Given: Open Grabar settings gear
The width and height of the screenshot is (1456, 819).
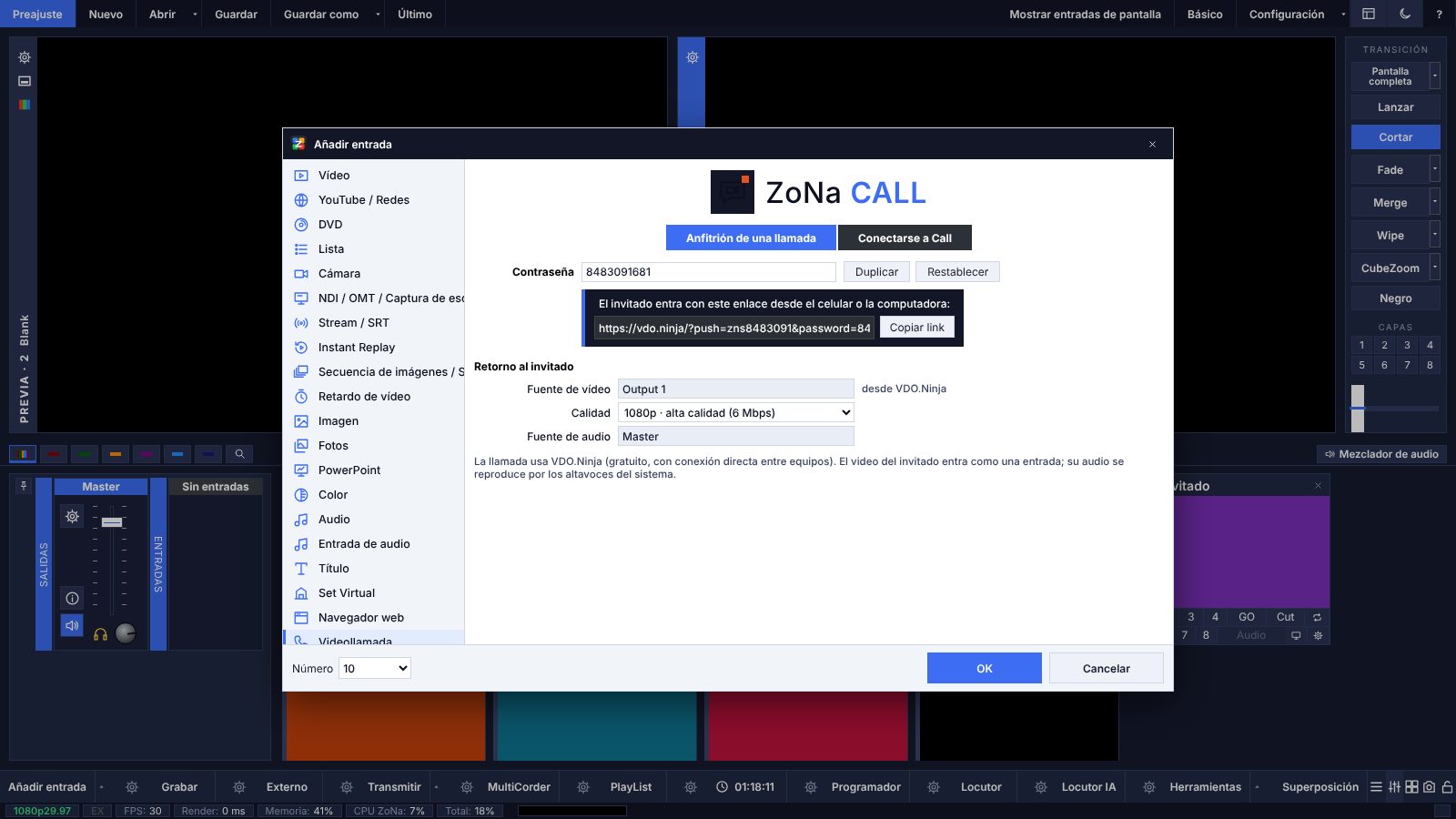Looking at the screenshot, I should pos(132,787).
